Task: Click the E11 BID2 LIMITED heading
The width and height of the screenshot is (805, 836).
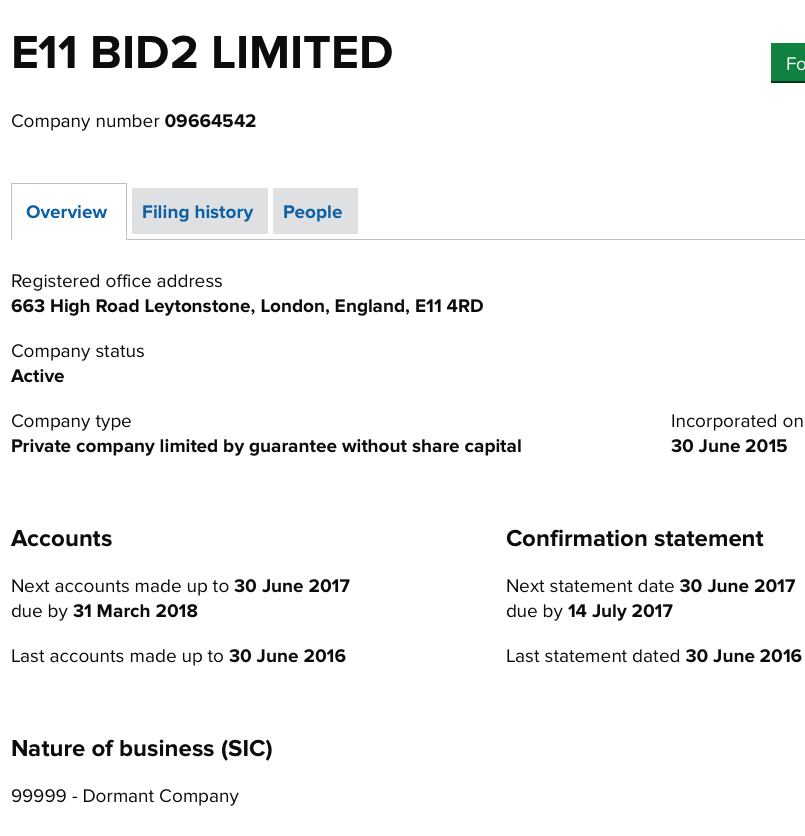Action: [202, 53]
